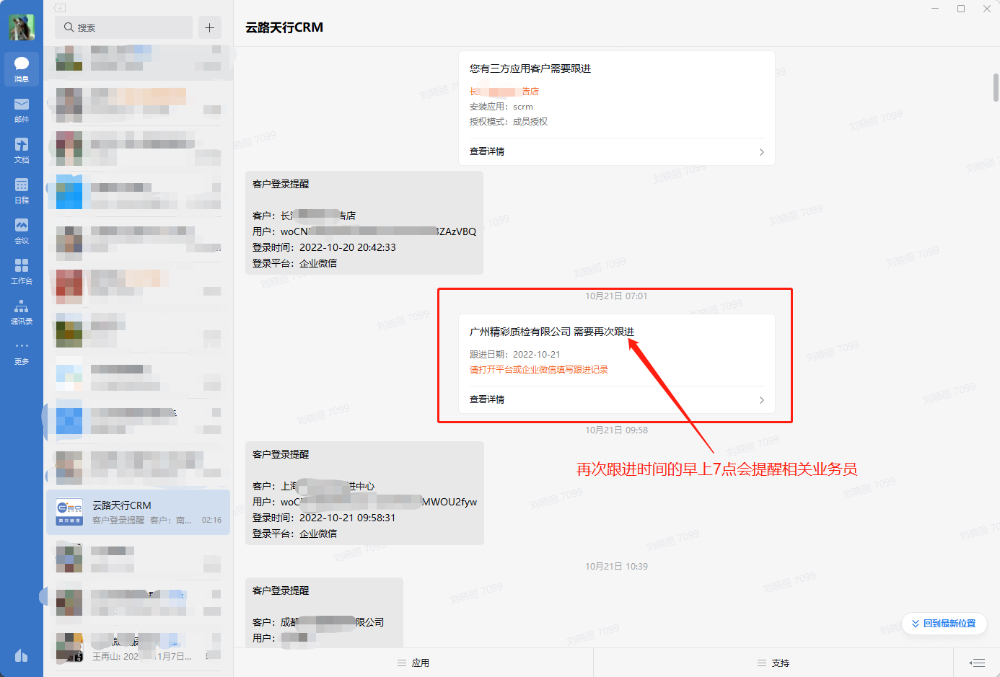This screenshot has width=1000, height=677.
Task: Click the 您有三方应用客户需要跟进 card title
Action: (530, 68)
